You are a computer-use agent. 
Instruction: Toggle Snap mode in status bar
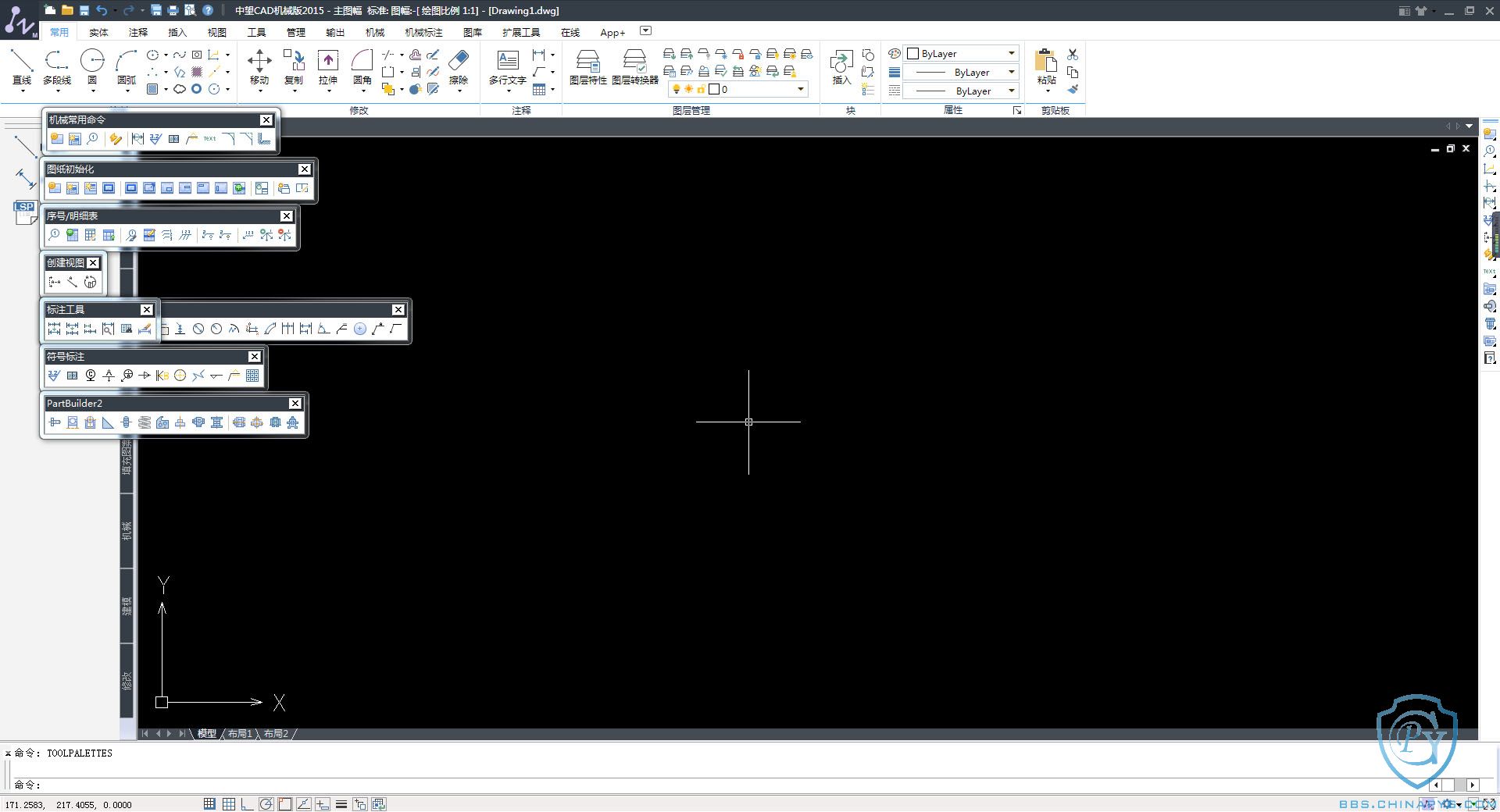tap(209, 803)
